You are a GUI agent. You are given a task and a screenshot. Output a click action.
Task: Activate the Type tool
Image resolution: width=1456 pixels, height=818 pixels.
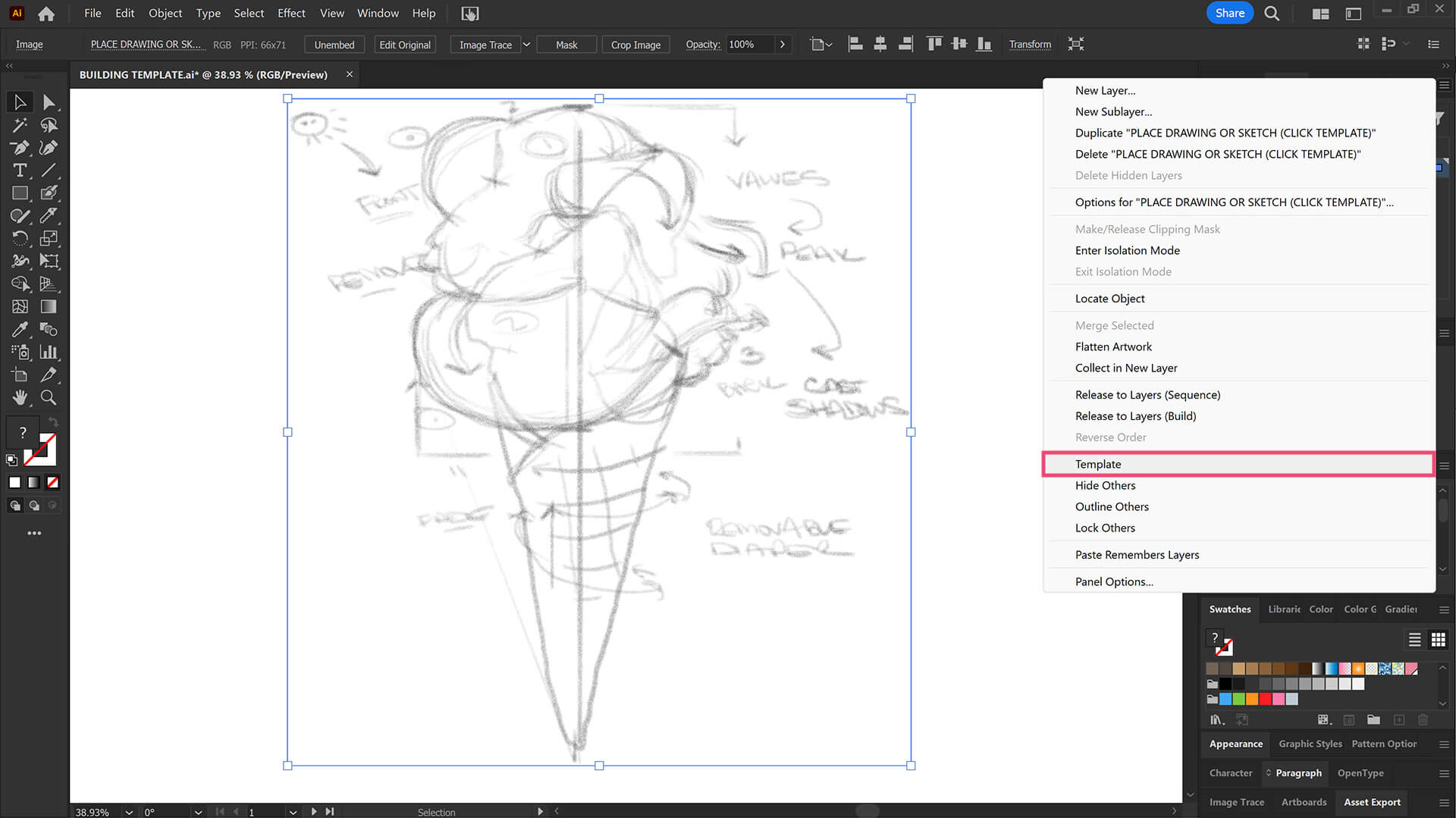pos(20,171)
